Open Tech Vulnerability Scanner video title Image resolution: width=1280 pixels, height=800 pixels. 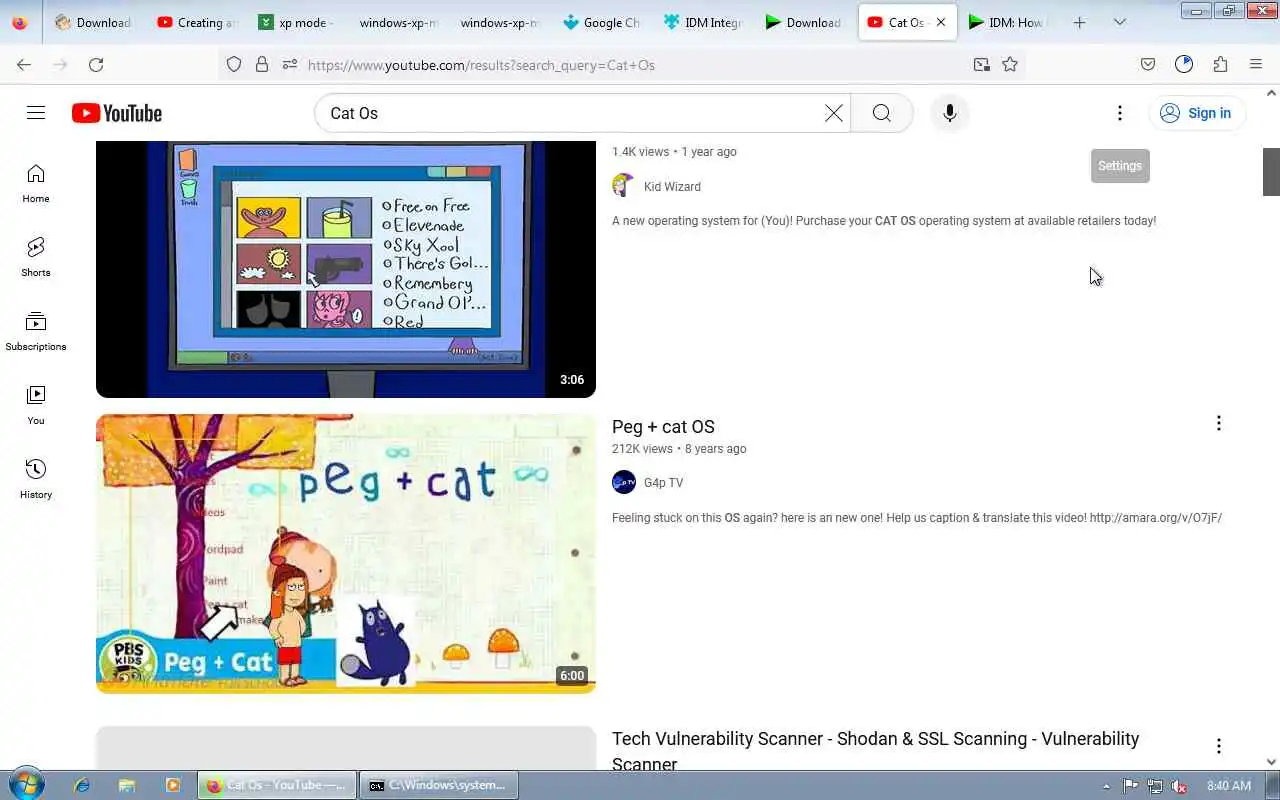(x=875, y=751)
